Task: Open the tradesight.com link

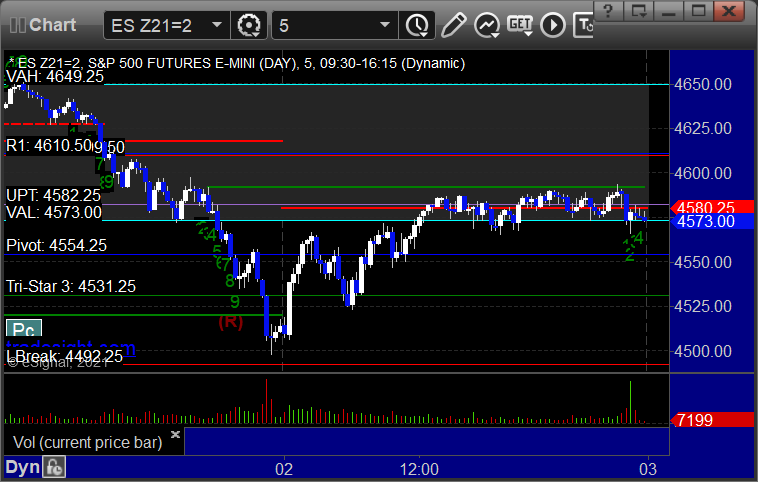Action: pyautogui.click(x=71, y=347)
